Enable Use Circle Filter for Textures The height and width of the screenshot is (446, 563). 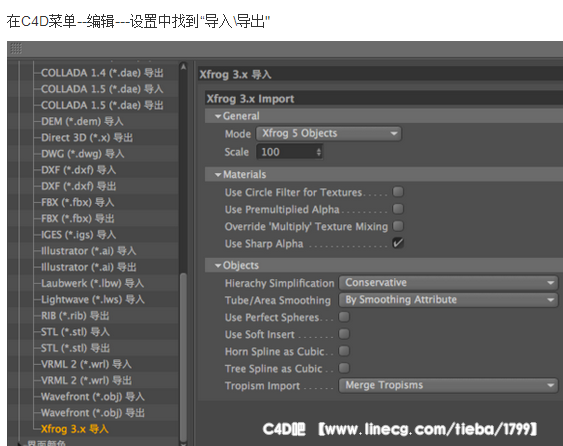[x=398, y=192]
